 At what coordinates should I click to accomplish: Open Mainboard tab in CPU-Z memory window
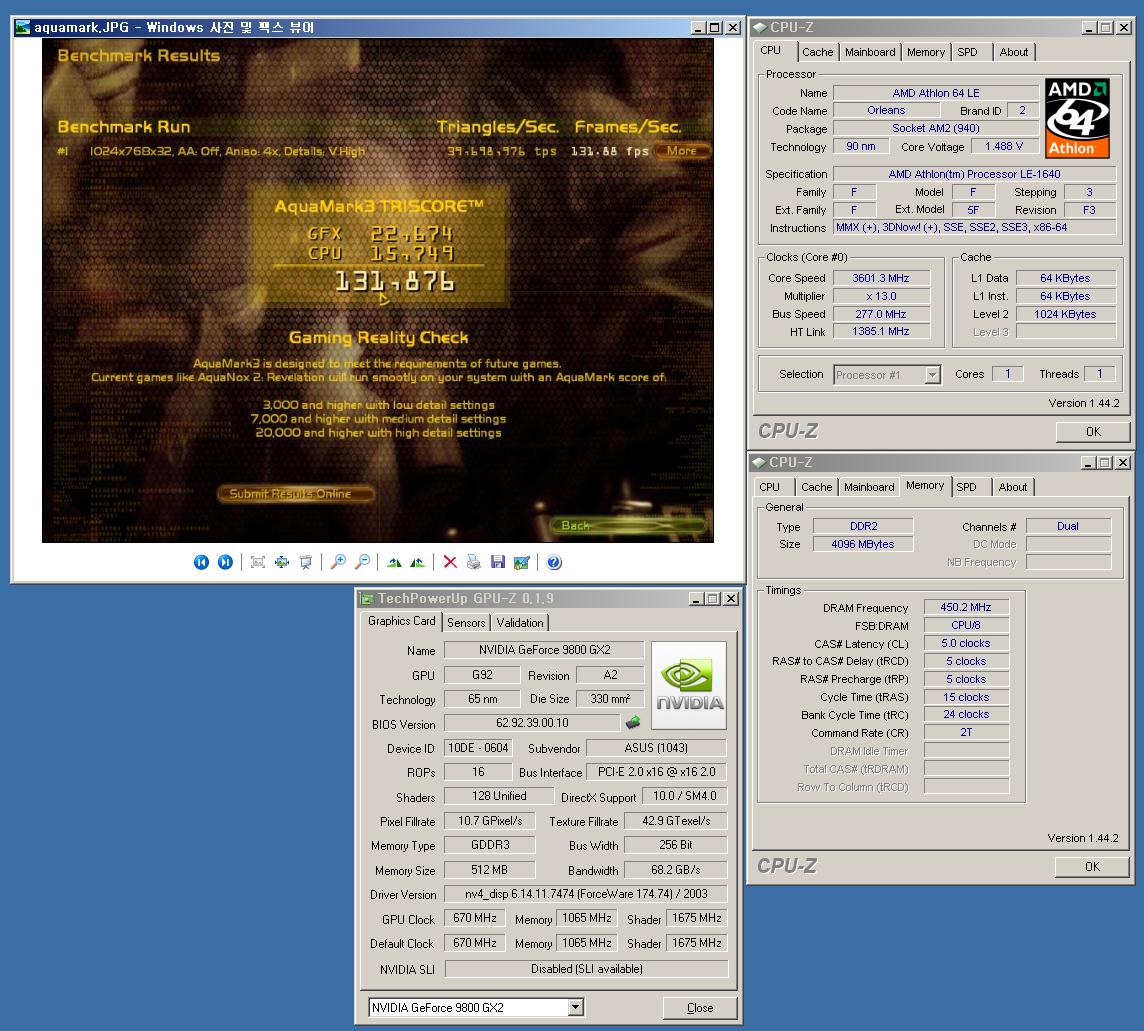[x=869, y=487]
